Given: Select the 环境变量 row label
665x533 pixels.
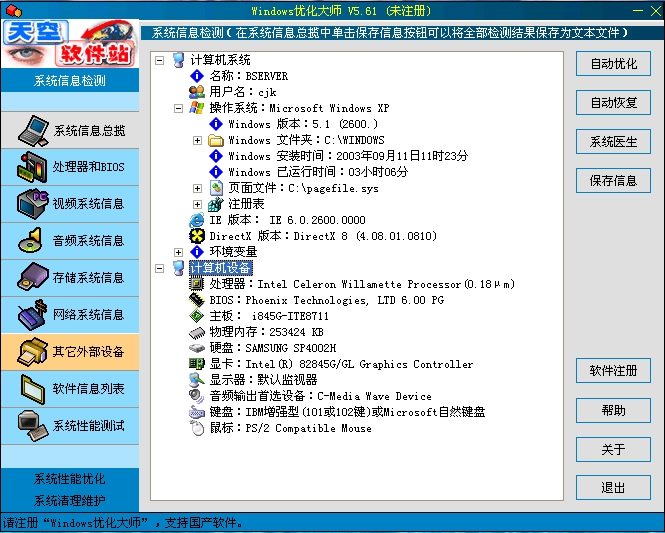Looking at the screenshot, I should [x=233, y=252].
